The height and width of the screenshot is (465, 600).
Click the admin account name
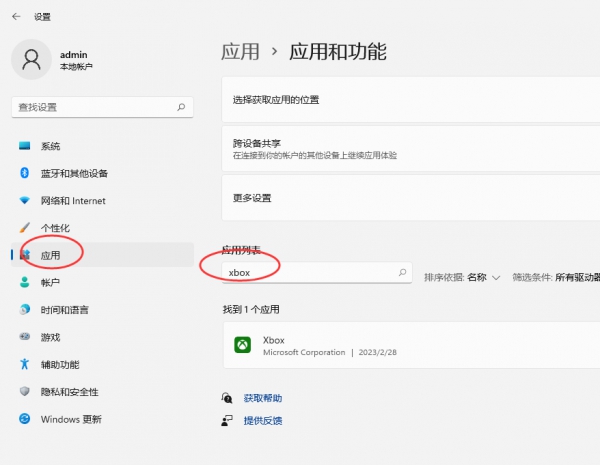[73, 55]
